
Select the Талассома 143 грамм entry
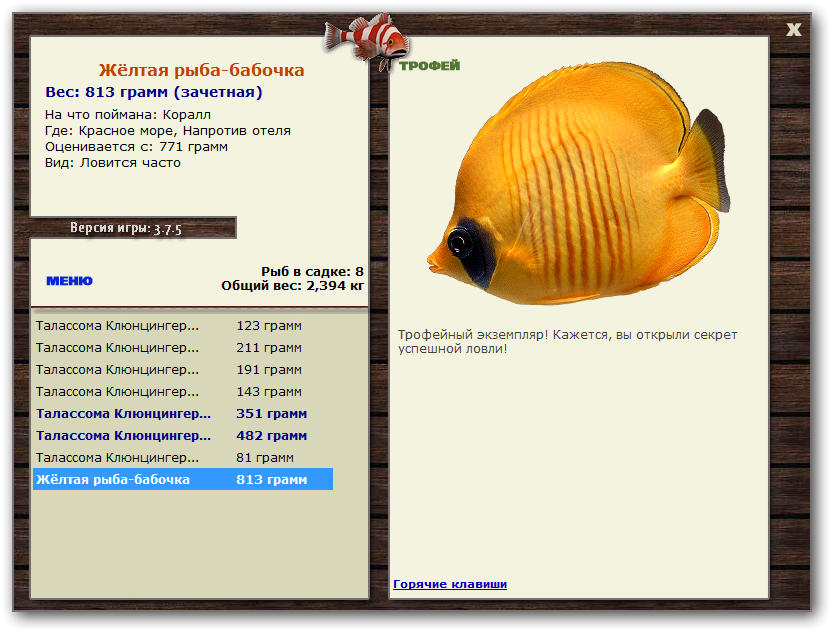coord(183,392)
